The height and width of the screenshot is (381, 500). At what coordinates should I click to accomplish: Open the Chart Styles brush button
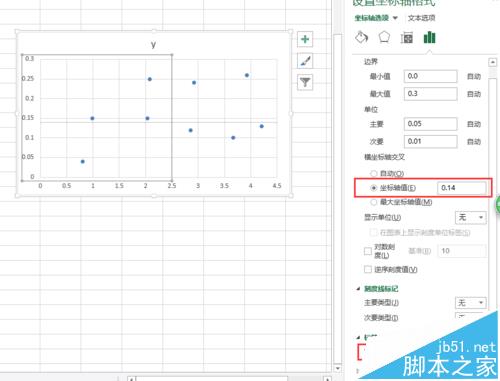(x=305, y=61)
